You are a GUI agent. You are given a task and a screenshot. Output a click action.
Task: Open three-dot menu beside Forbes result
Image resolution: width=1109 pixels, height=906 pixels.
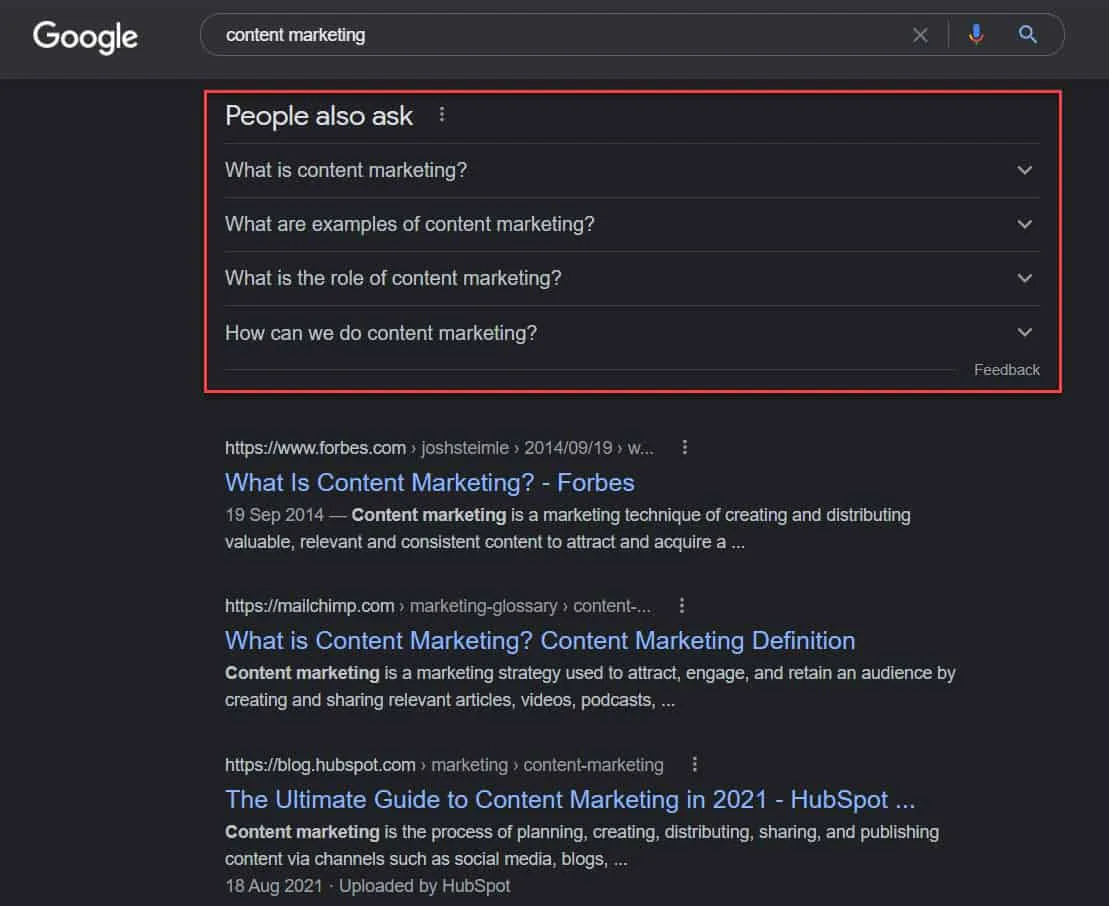[x=685, y=448]
